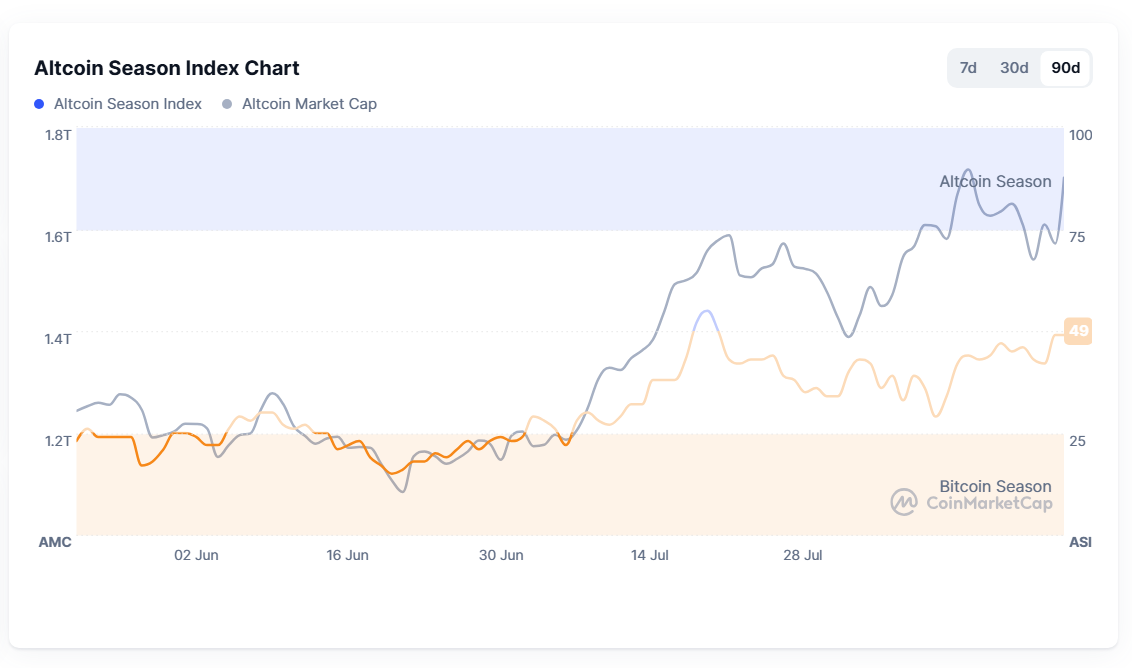The image size is (1132, 668).
Task: Select the blue Altcoin Season Index legend dot
Action: (x=39, y=103)
